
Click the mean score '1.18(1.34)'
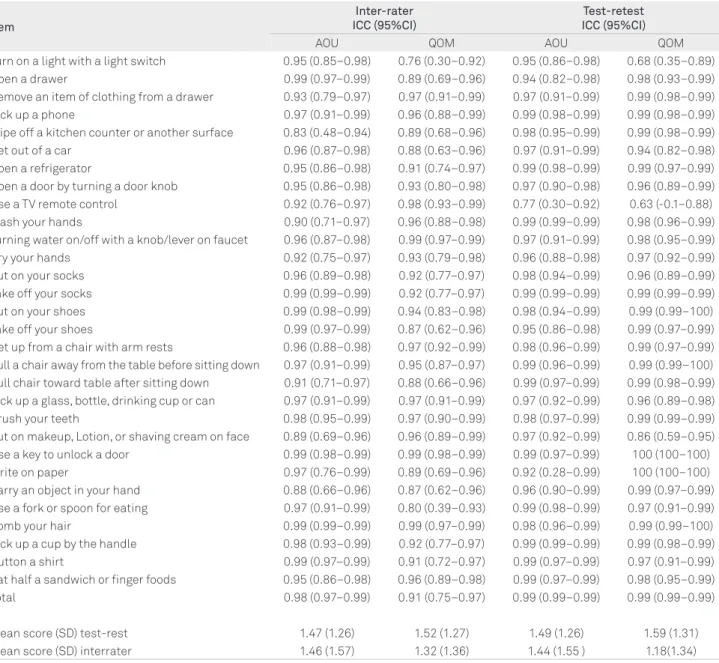[671, 651]
